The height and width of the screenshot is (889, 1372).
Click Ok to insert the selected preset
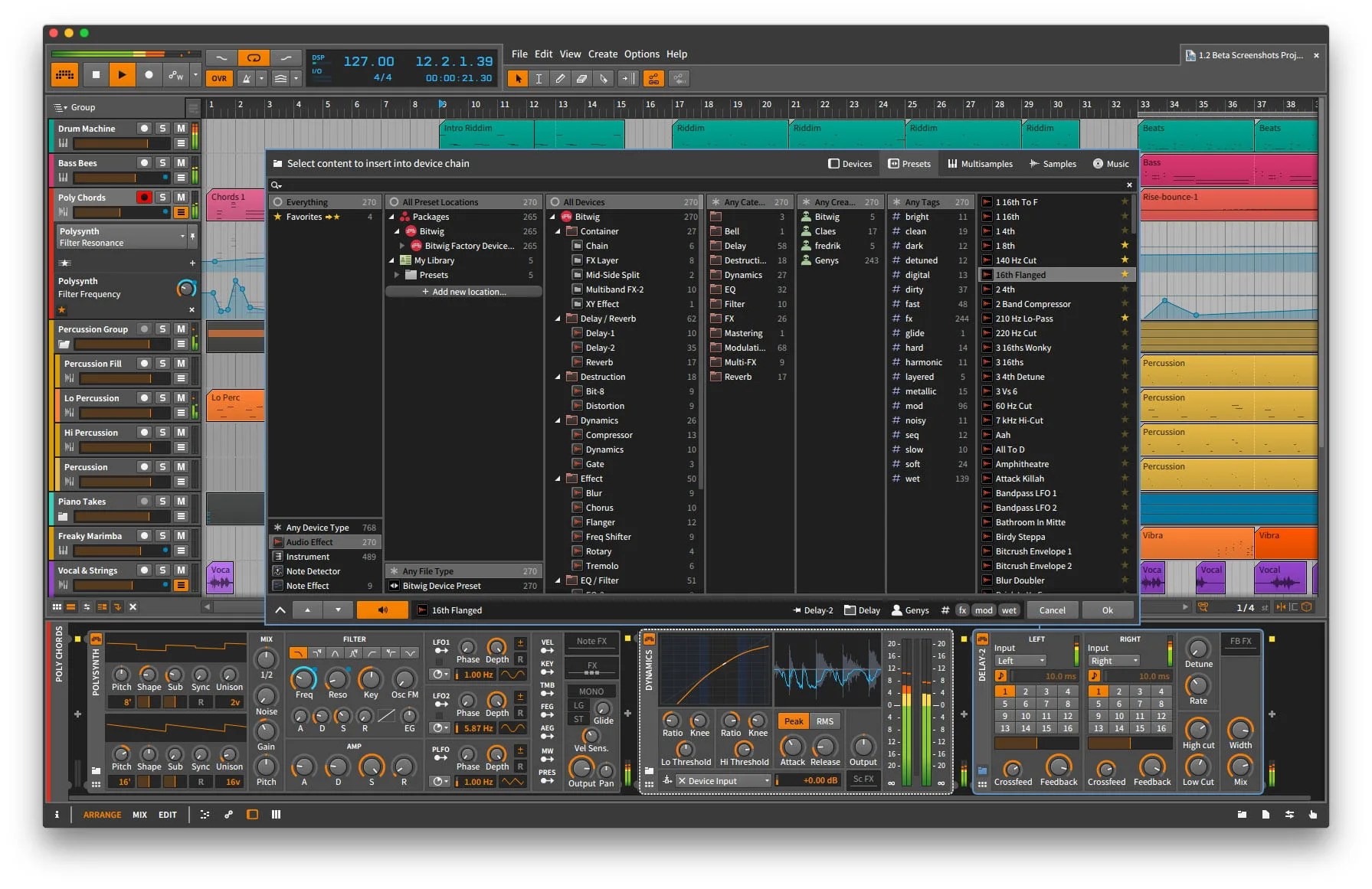1108,610
